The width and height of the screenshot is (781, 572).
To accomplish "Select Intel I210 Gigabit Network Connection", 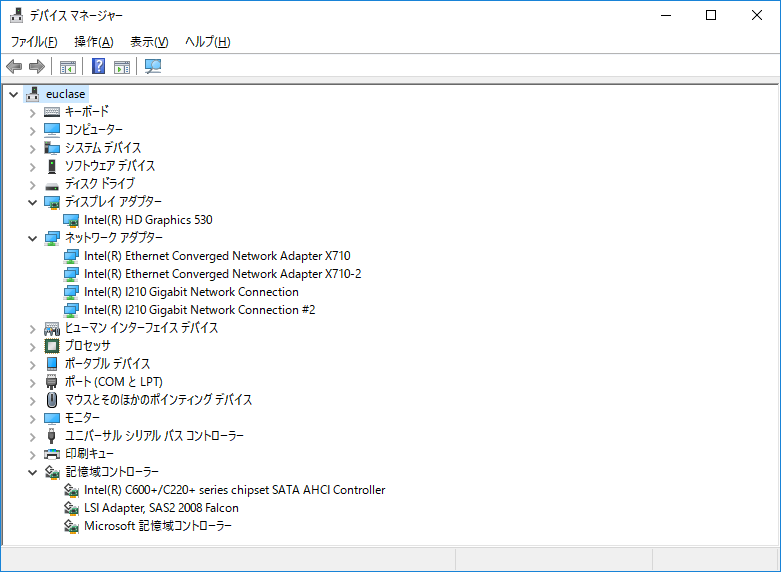I will (x=191, y=291).
